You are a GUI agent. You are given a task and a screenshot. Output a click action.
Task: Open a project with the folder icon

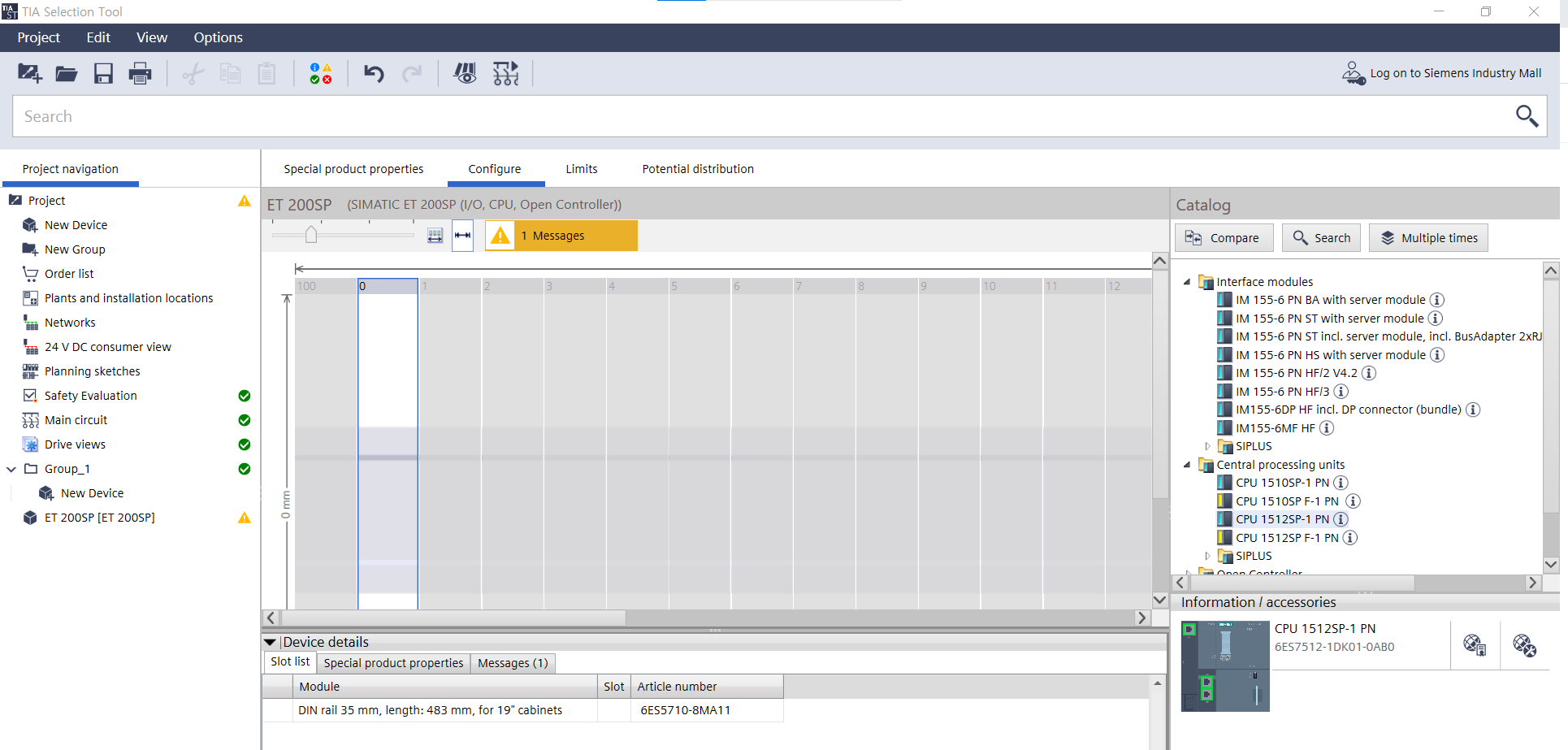tap(67, 74)
